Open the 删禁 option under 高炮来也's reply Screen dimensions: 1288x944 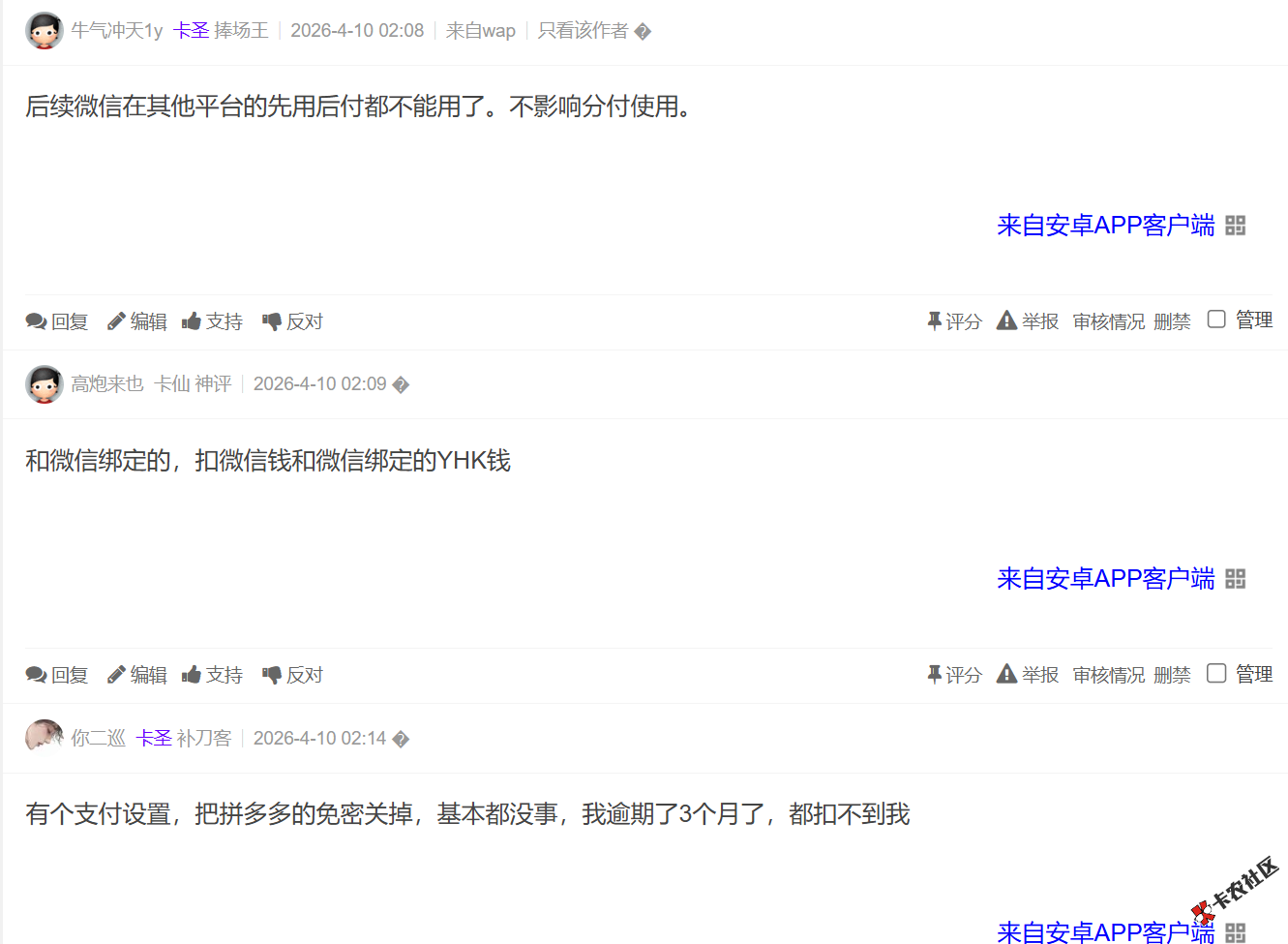(x=1172, y=674)
